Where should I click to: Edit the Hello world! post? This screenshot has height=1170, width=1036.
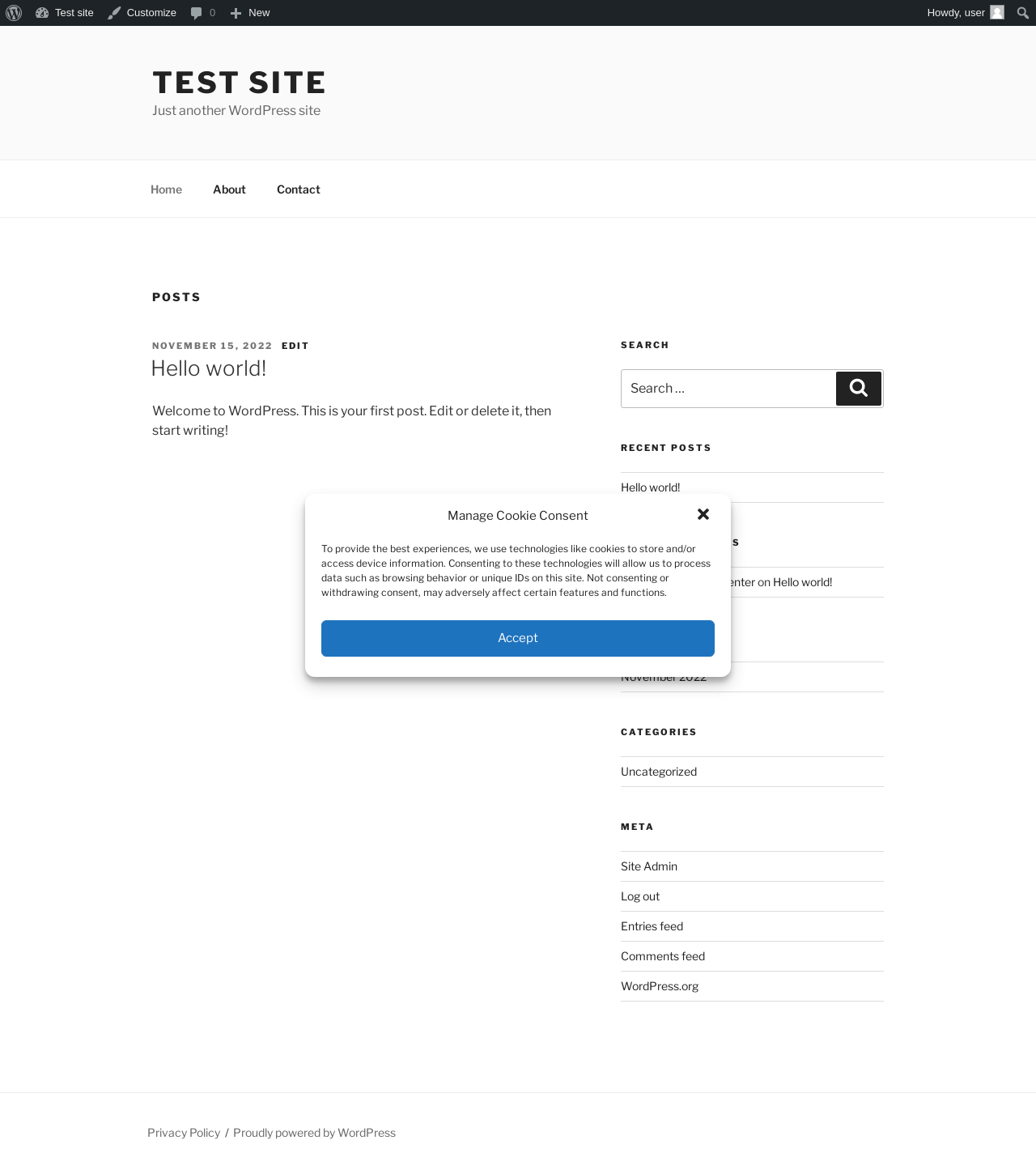[x=295, y=346]
